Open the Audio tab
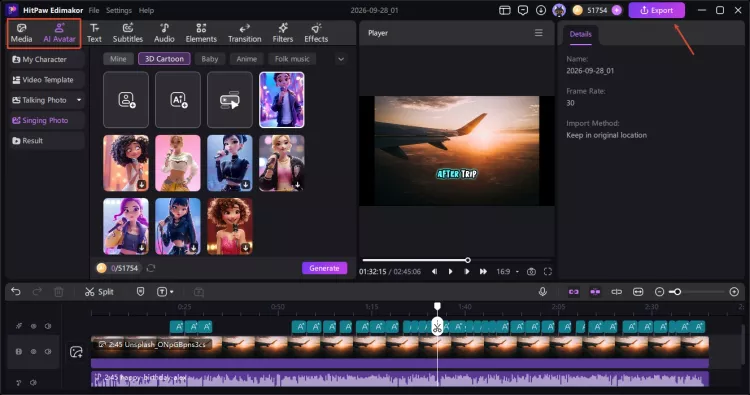This screenshot has height=395, width=750. coord(164,33)
